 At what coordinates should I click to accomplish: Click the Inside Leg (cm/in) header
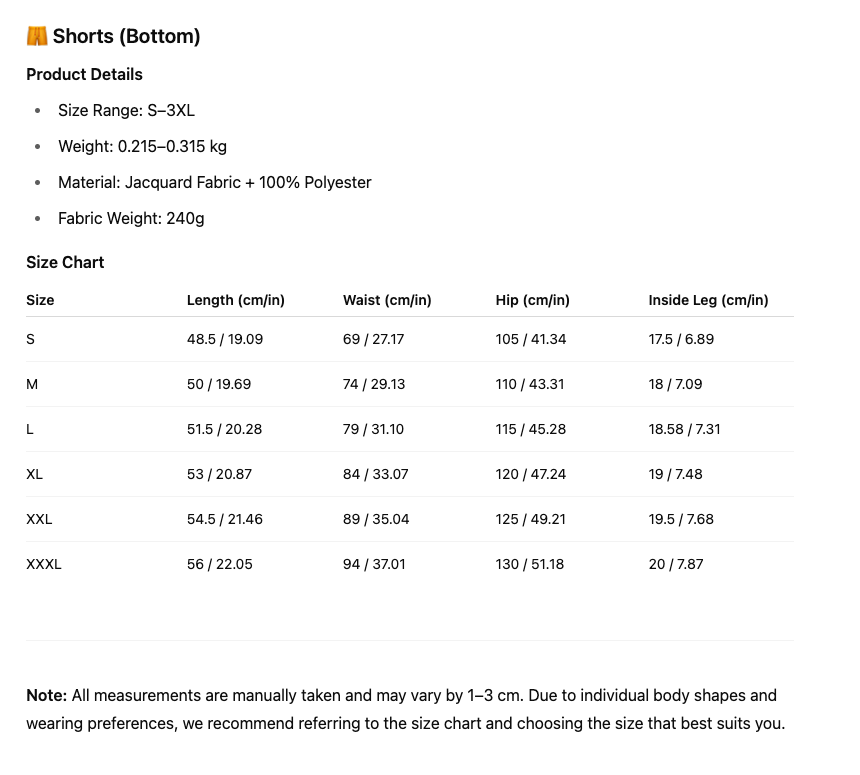(708, 300)
